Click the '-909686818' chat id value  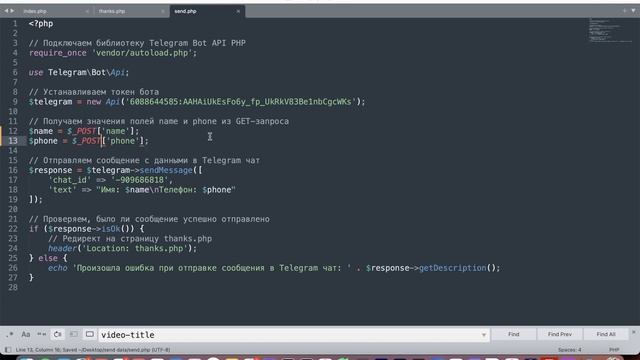[x=139, y=180]
